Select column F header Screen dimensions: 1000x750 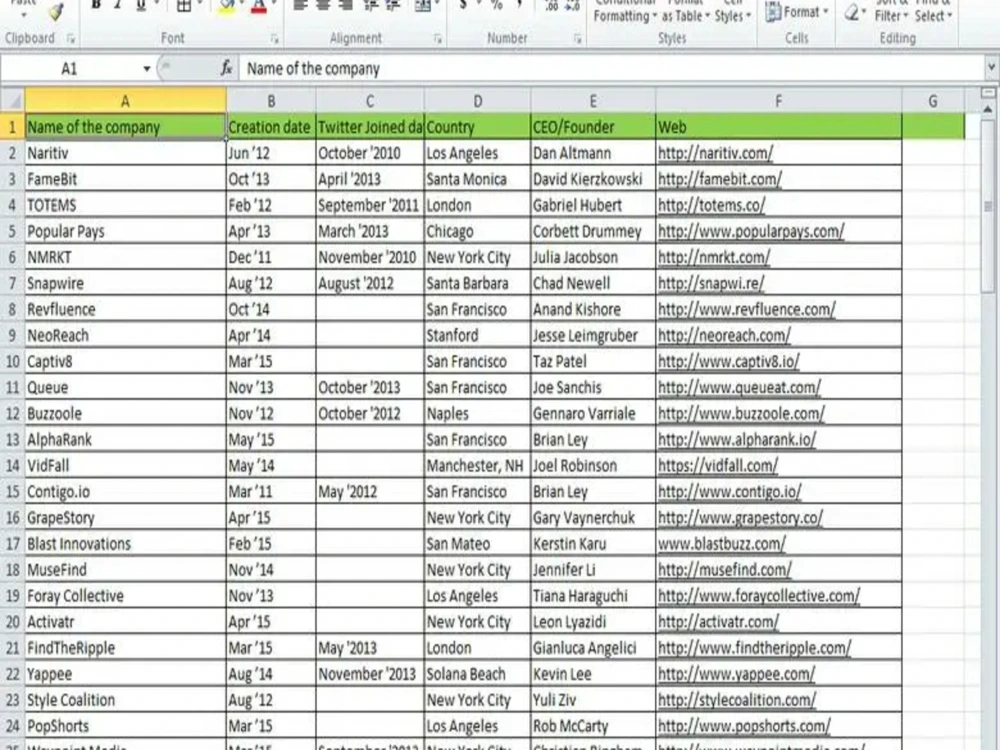[778, 101]
